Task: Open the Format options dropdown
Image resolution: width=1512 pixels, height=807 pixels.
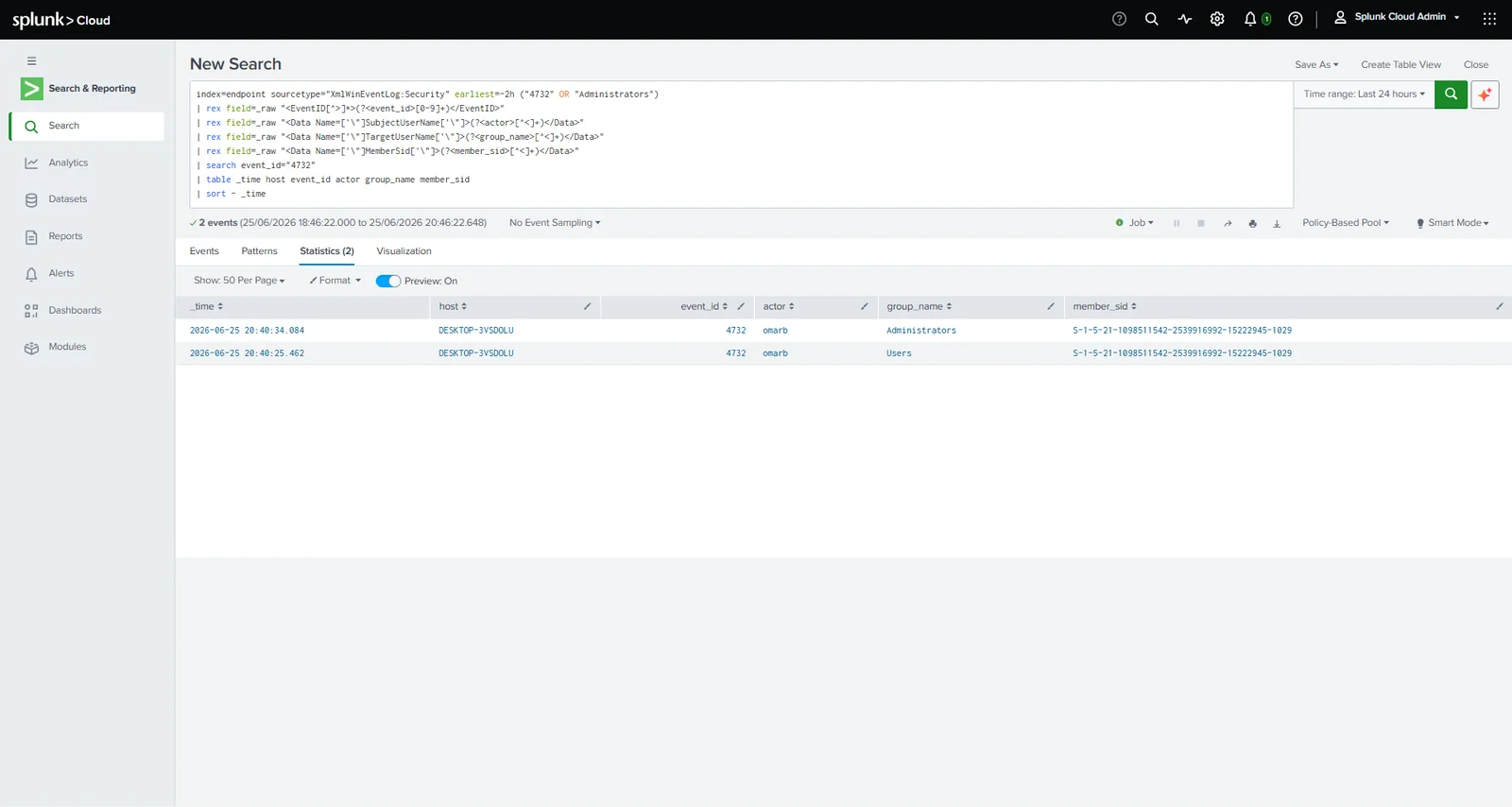Action: click(335, 281)
